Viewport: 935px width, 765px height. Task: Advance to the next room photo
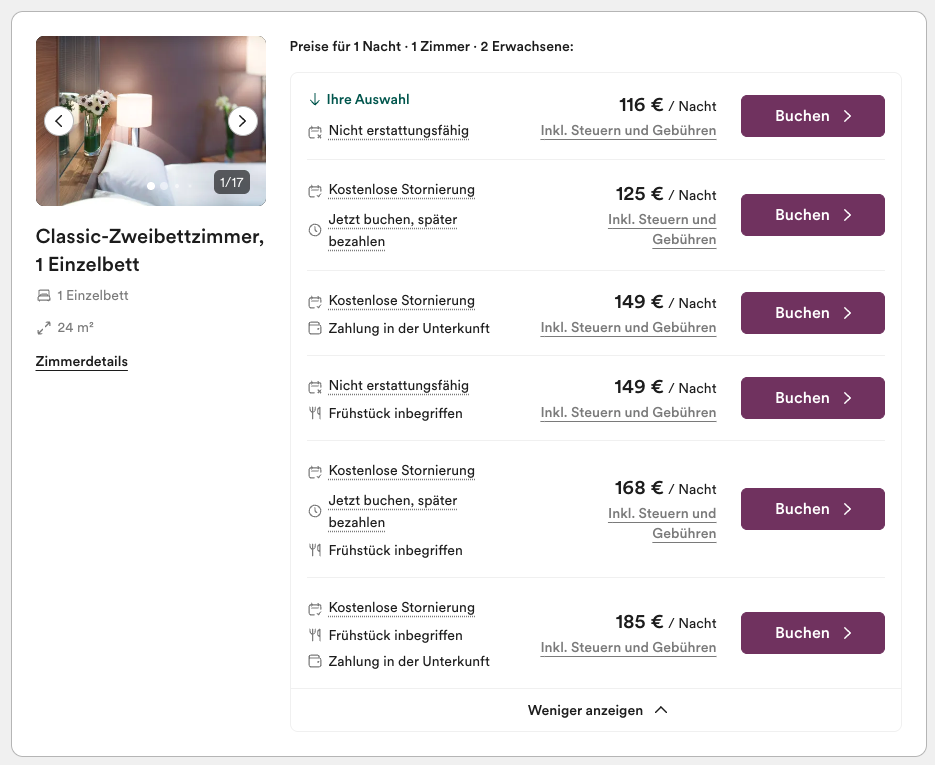point(243,121)
